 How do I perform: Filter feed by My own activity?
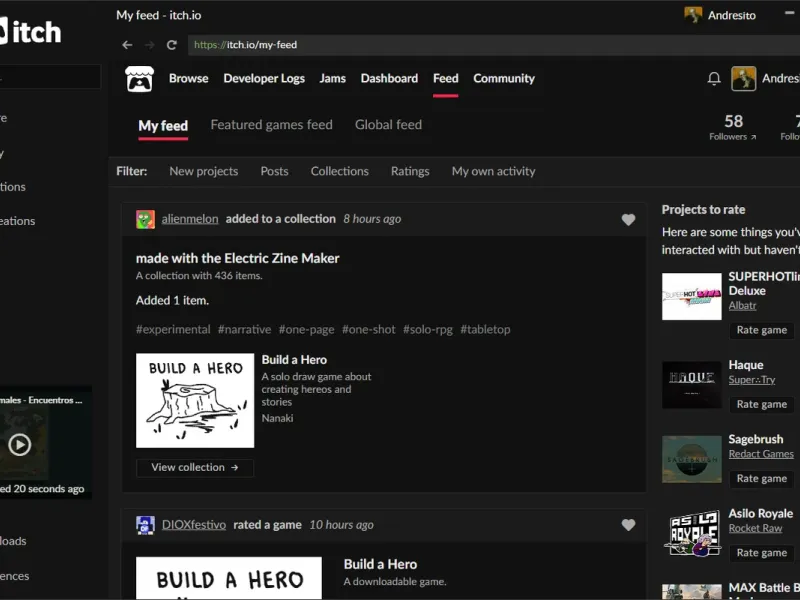click(493, 171)
